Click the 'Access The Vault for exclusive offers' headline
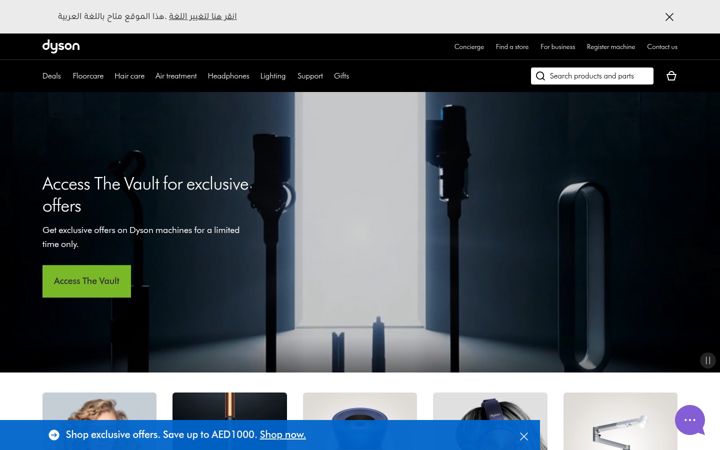Image resolution: width=720 pixels, height=450 pixels. pyautogui.click(x=146, y=195)
